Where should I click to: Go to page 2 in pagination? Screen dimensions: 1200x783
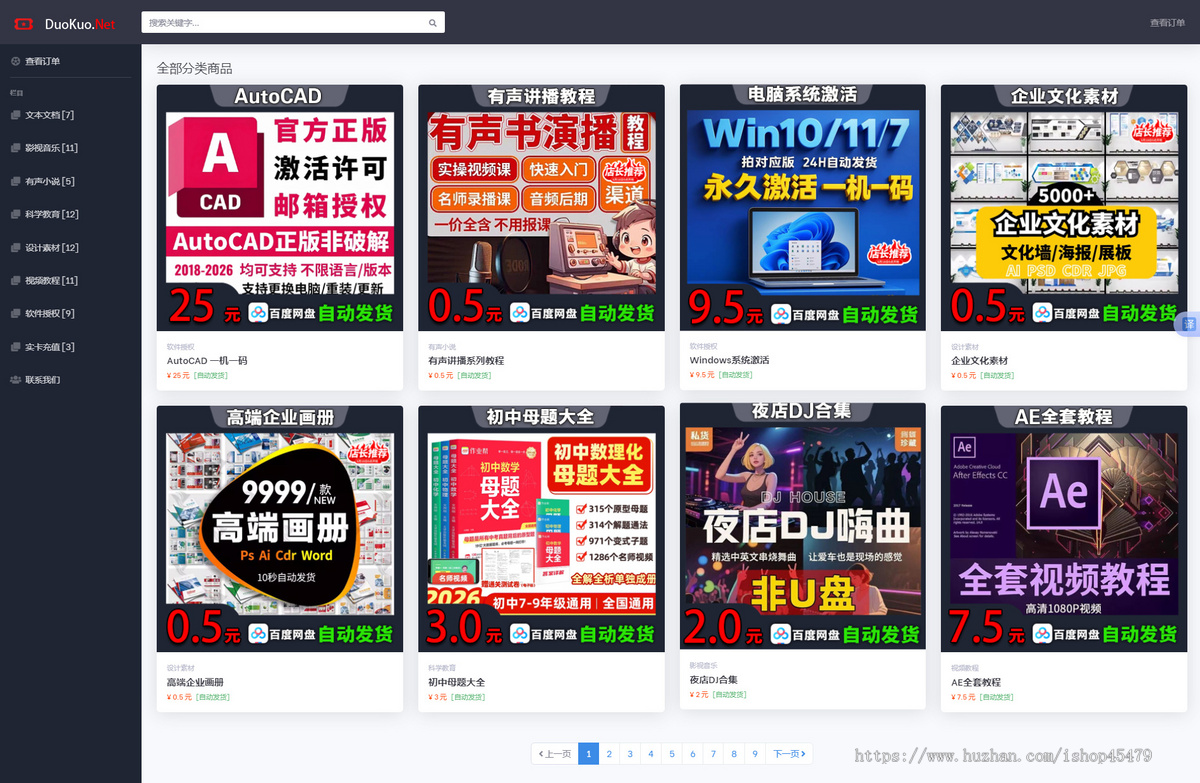coord(609,754)
